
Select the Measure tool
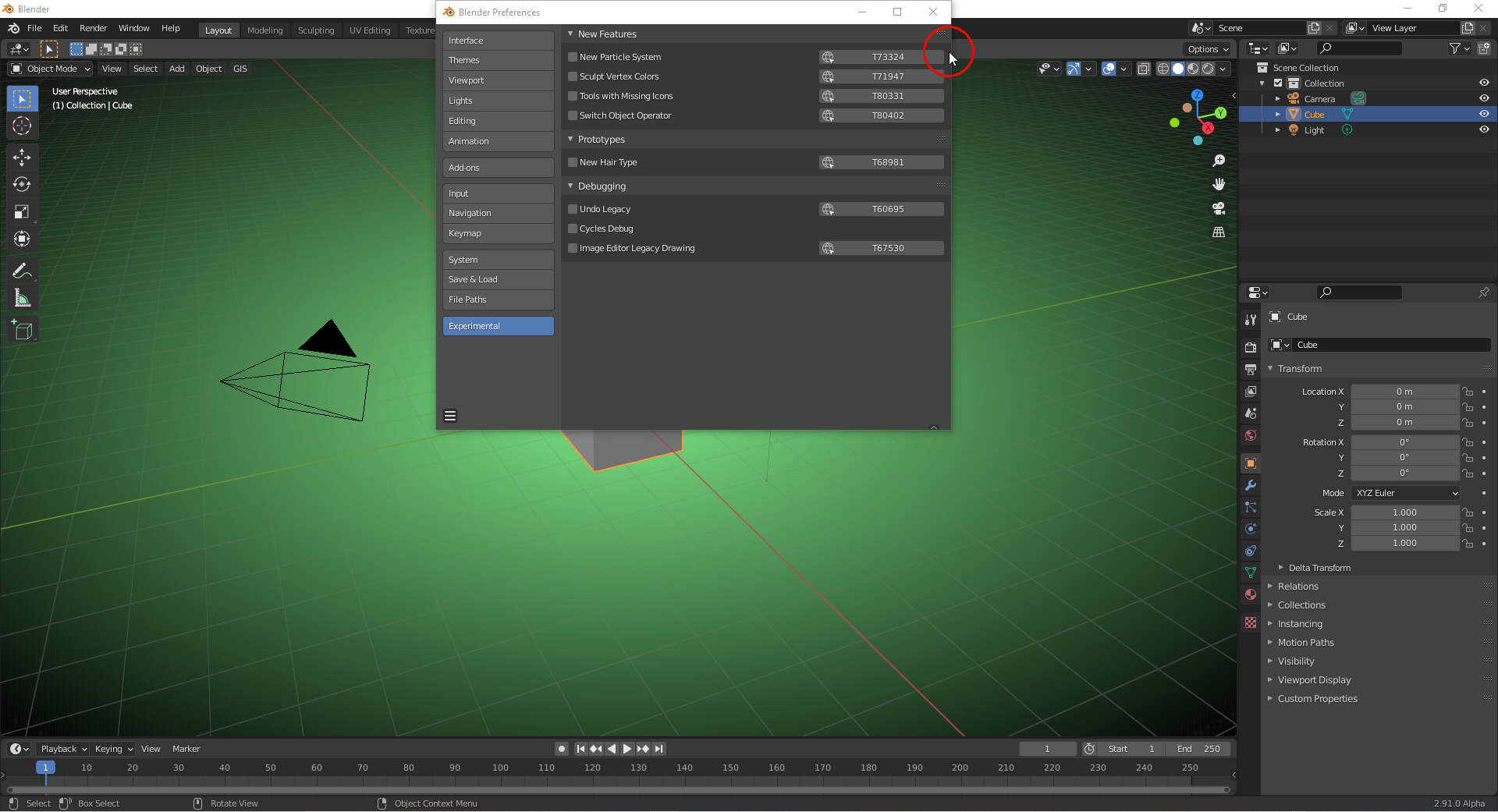click(x=22, y=299)
